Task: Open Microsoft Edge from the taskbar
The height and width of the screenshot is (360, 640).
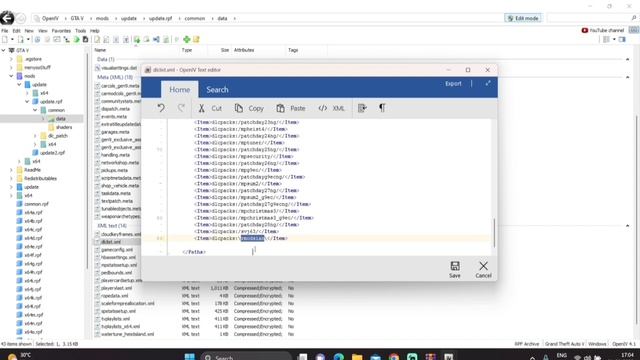Action: pyautogui.click(x=338, y=357)
